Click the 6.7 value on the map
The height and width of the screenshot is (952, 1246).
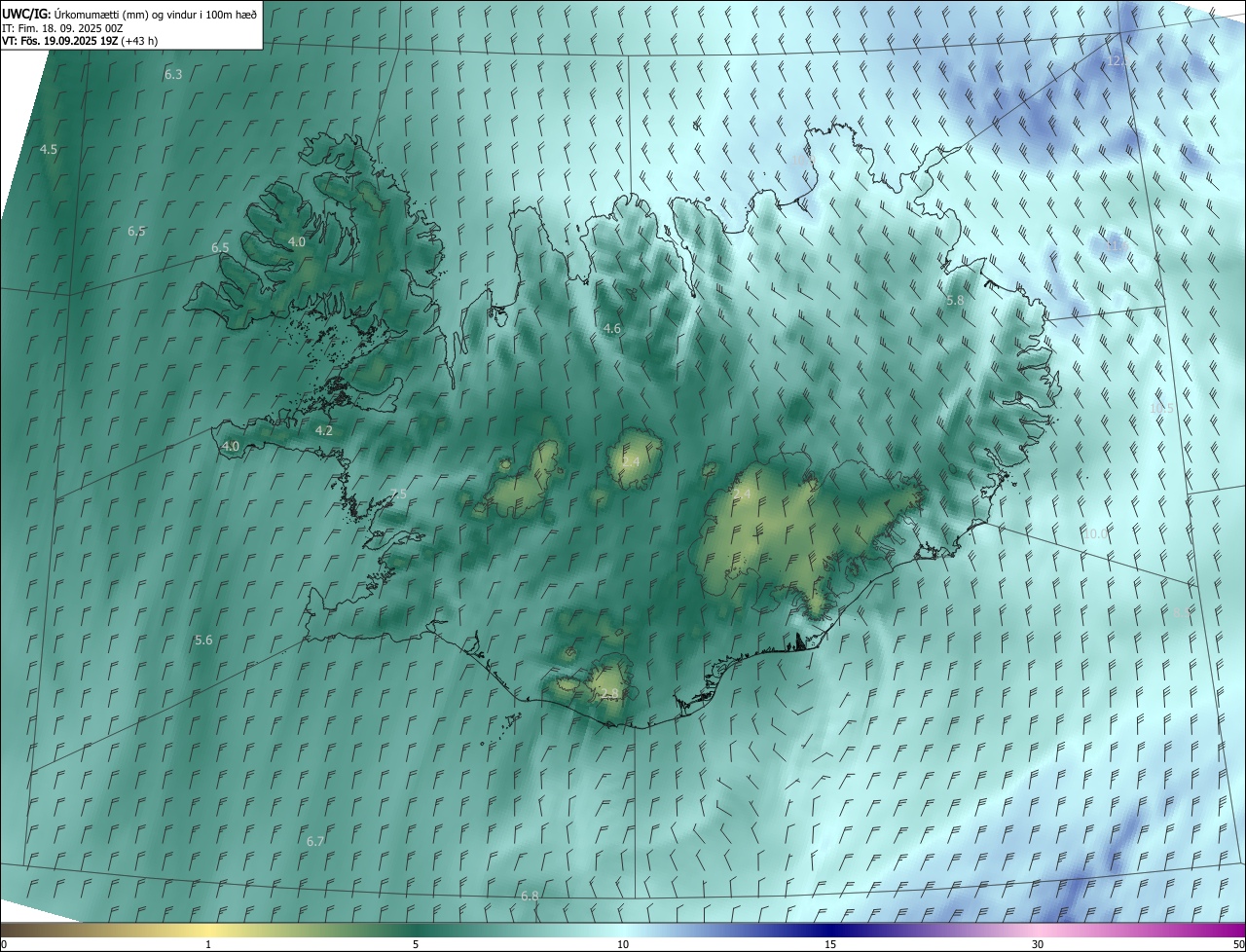tap(315, 841)
